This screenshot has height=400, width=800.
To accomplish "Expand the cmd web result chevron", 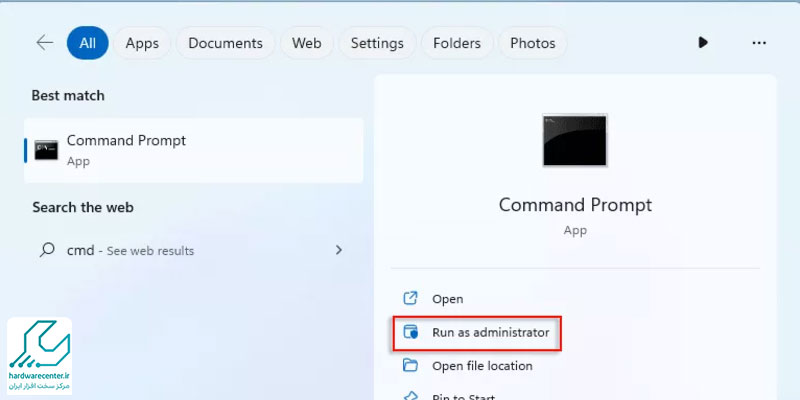I will 339,250.
